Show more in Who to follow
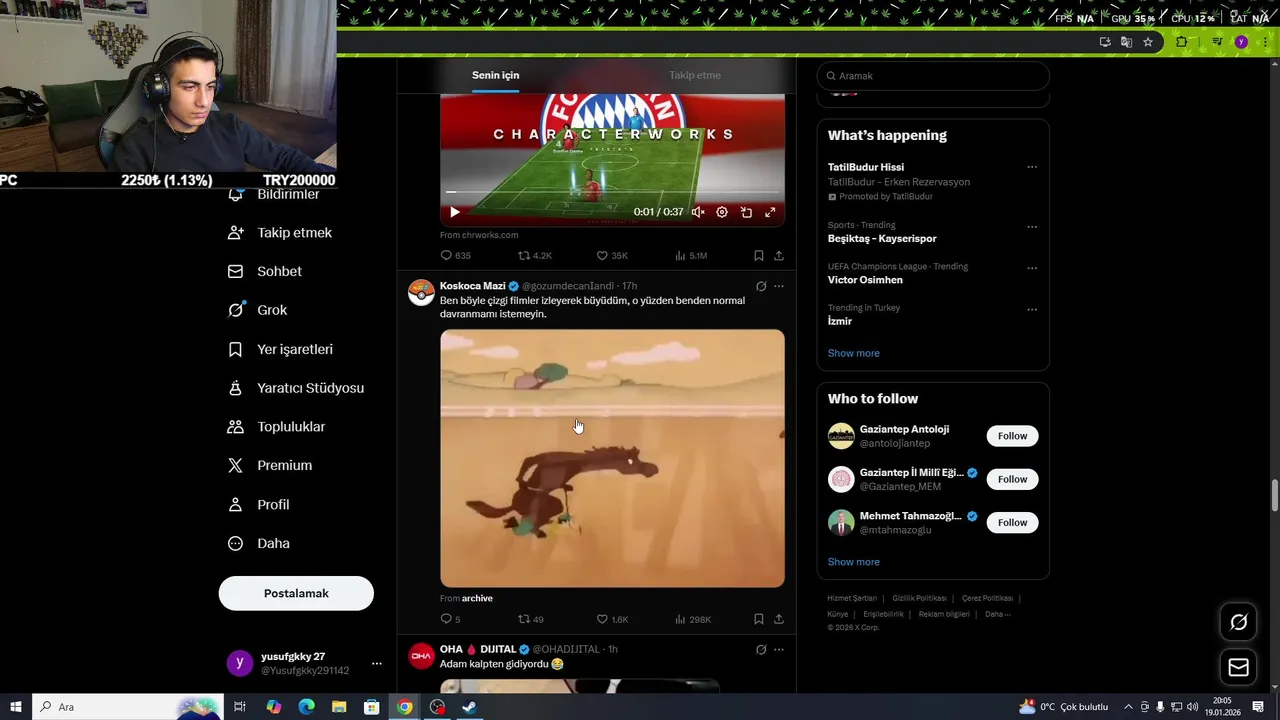This screenshot has height=720, width=1280. pyautogui.click(x=854, y=562)
